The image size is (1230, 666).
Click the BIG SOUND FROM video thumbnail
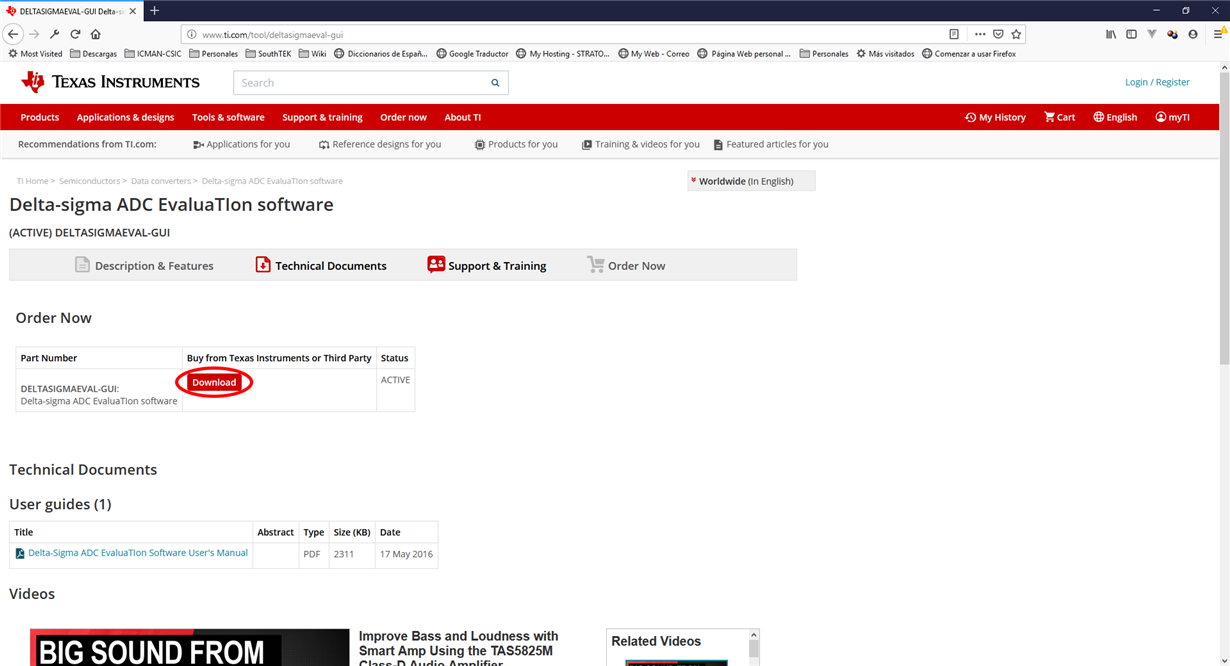(190, 648)
